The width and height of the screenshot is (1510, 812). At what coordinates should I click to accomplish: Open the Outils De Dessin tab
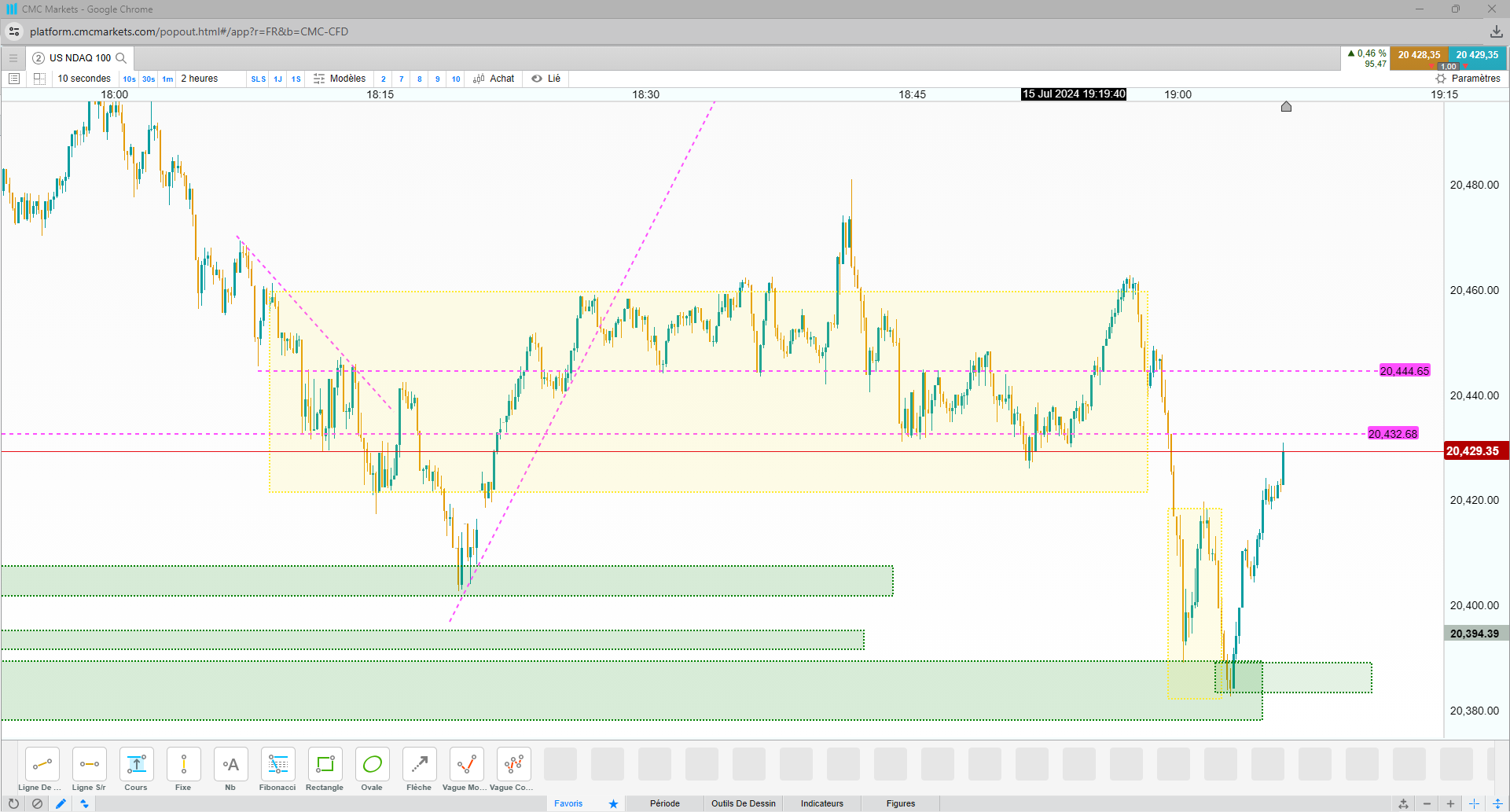744,803
